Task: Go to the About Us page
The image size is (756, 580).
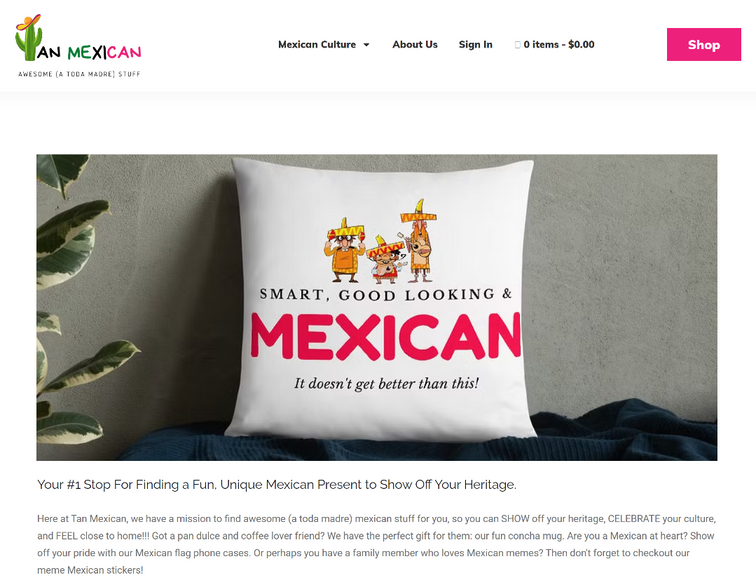Action: point(415,45)
